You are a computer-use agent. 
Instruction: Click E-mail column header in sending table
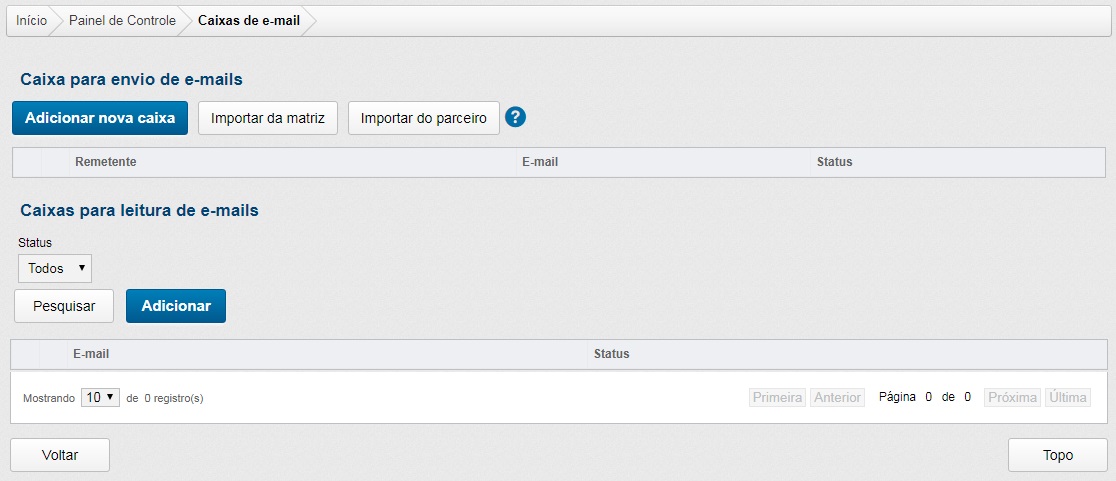[539, 162]
